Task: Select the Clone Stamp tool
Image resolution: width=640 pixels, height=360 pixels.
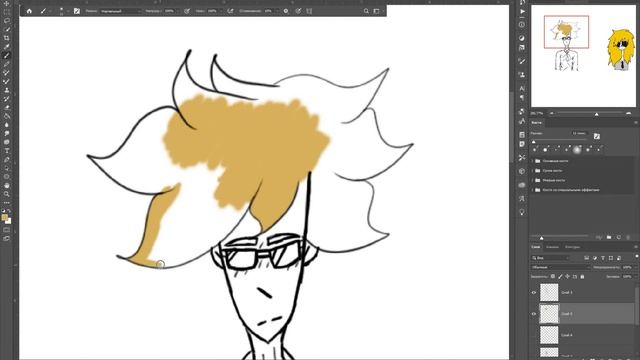Action: click(x=7, y=90)
